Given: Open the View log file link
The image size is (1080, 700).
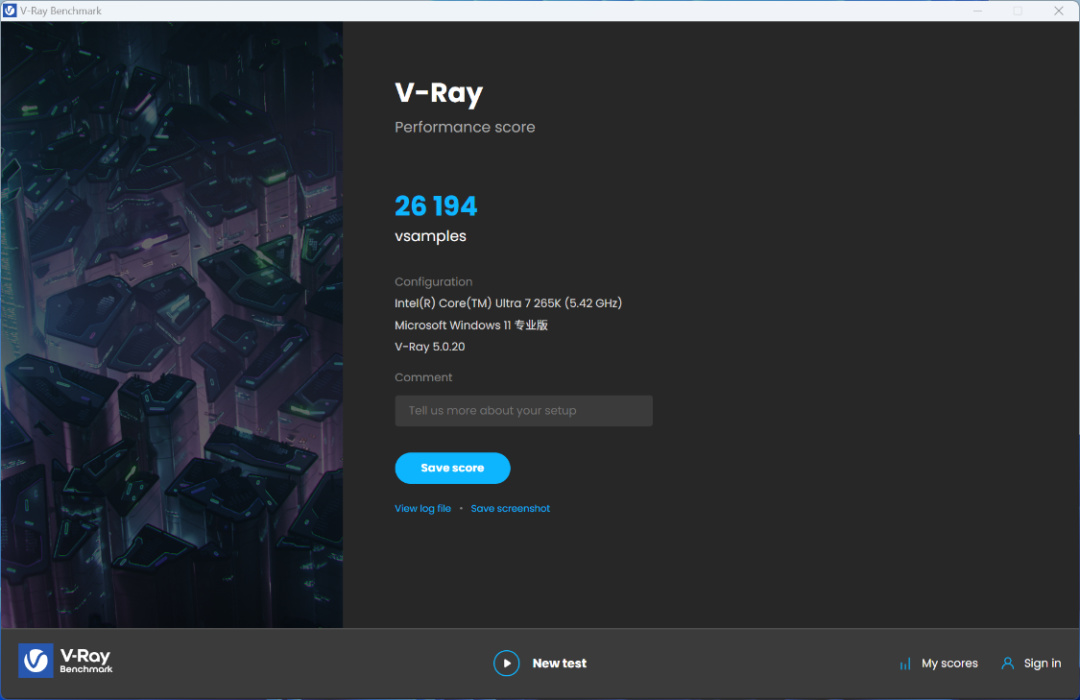Looking at the screenshot, I should pos(423,508).
